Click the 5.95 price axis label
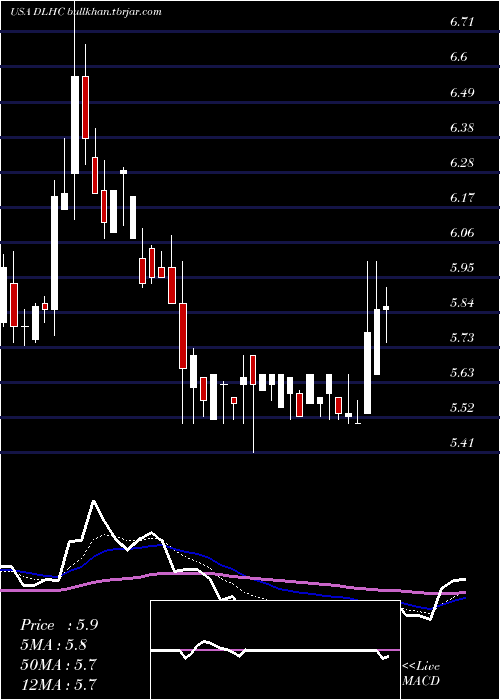This screenshot has height=700, width=500. coord(462,268)
